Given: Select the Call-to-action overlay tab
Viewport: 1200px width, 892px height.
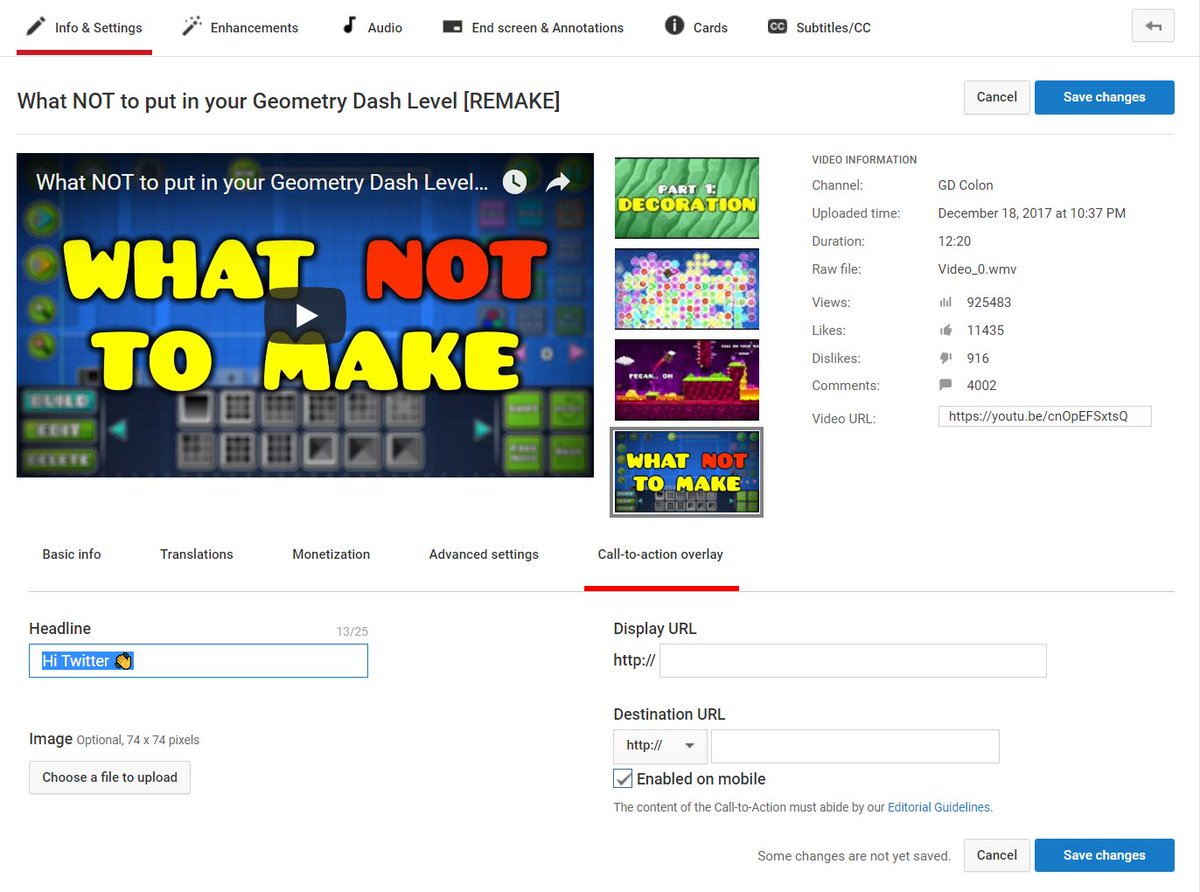Looking at the screenshot, I should (660, 554).
